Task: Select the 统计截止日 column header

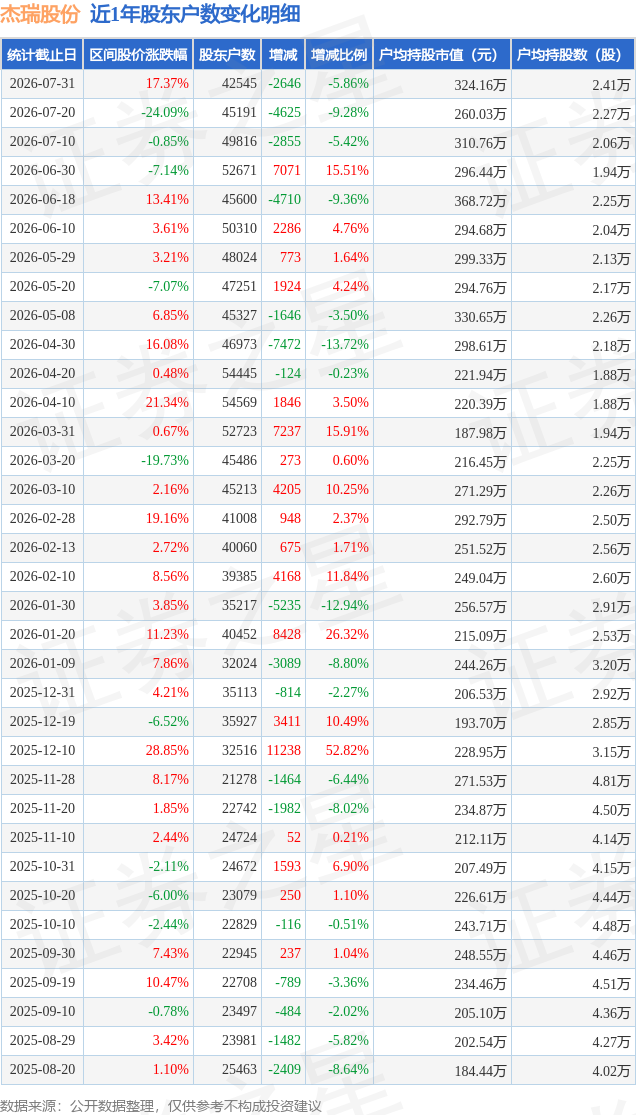Action: pos(41,55)
